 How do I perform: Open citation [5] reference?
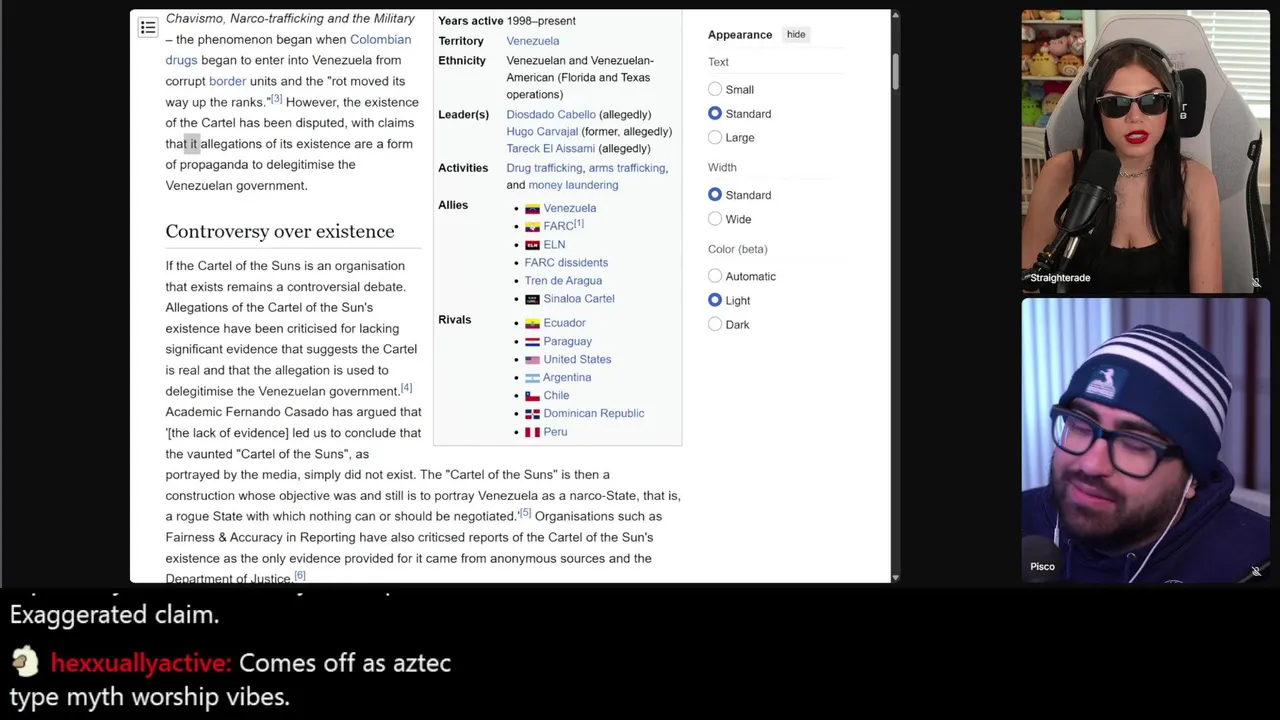point(525,513)
